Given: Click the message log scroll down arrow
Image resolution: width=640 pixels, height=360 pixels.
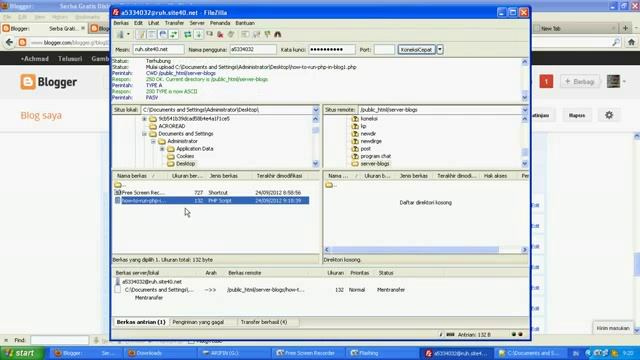Looking at the screenshot, I should [x=524, y=98].
